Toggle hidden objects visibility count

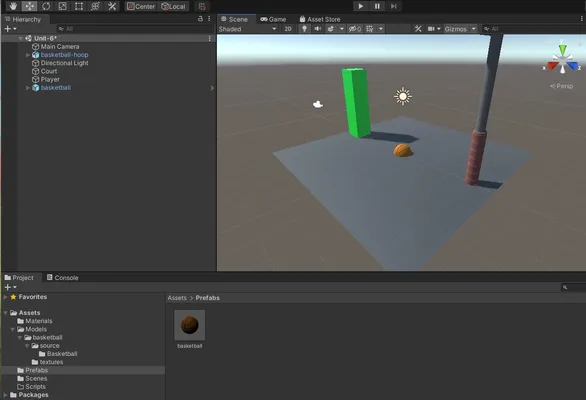tap(355, 29)
